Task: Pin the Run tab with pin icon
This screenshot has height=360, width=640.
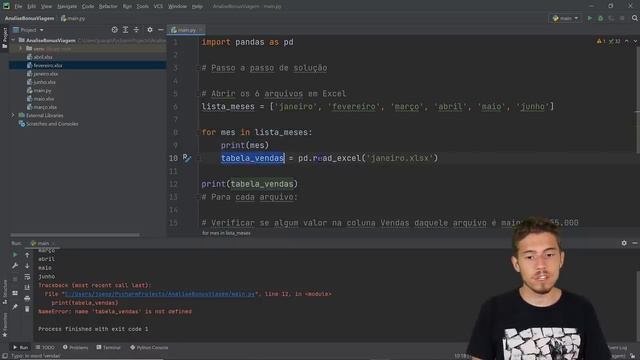Action: coord(15,307)
